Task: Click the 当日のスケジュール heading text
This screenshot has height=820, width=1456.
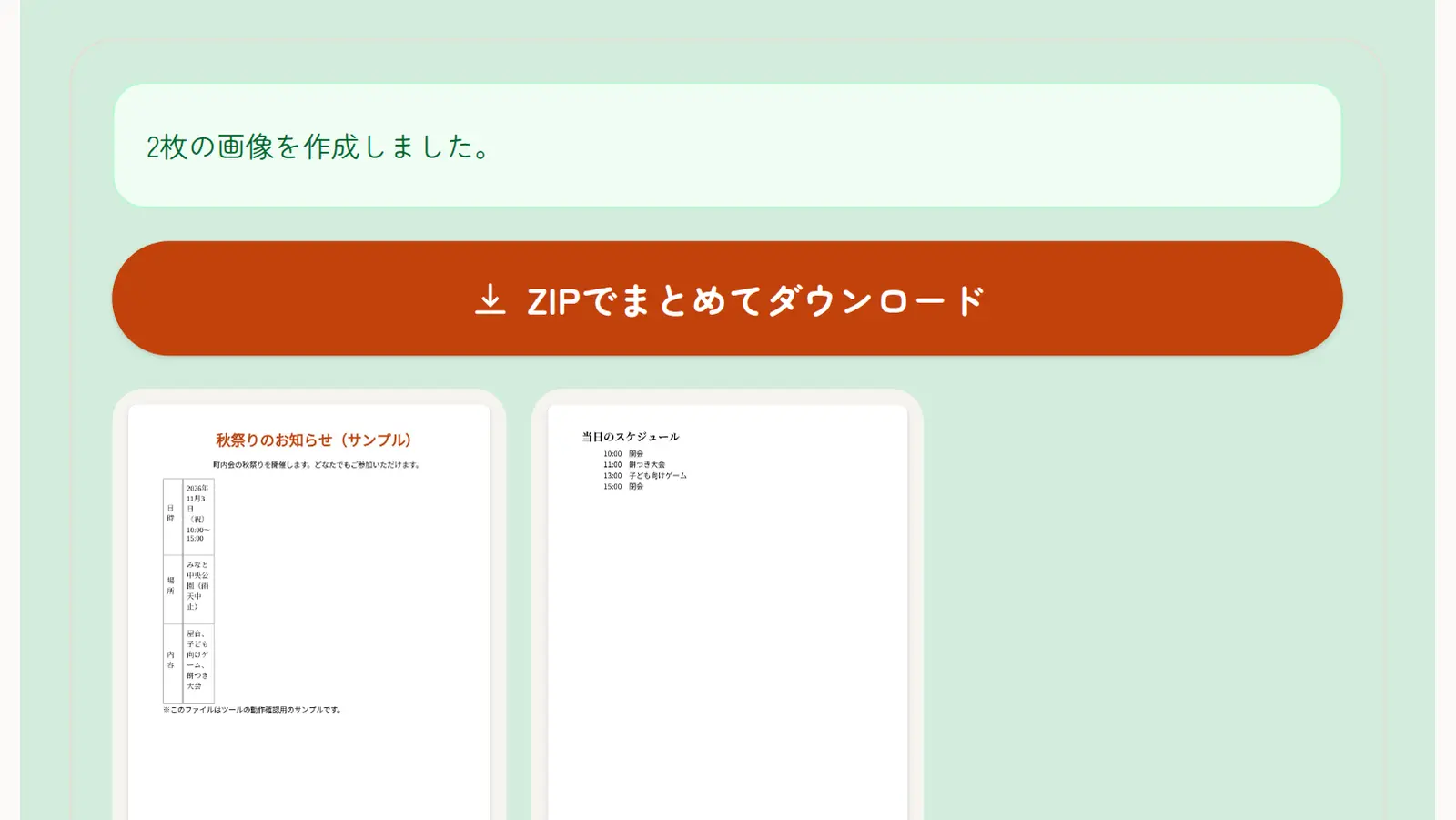Action: (x=631, y=437)
